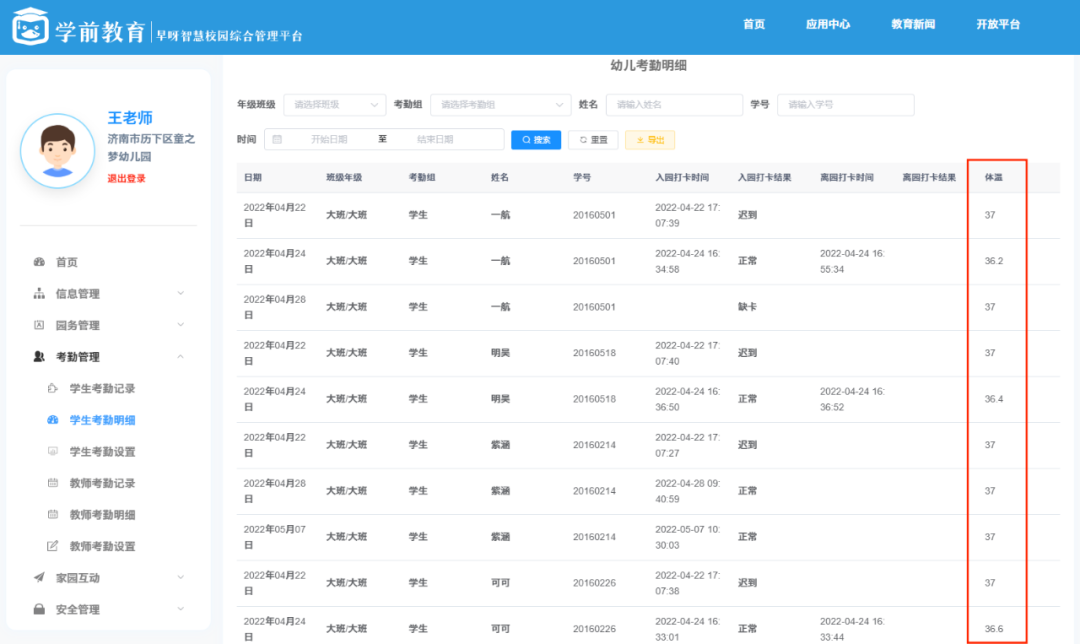
Task: Open 教育新闻 in top navigation
Action: [x=913, y=24]
